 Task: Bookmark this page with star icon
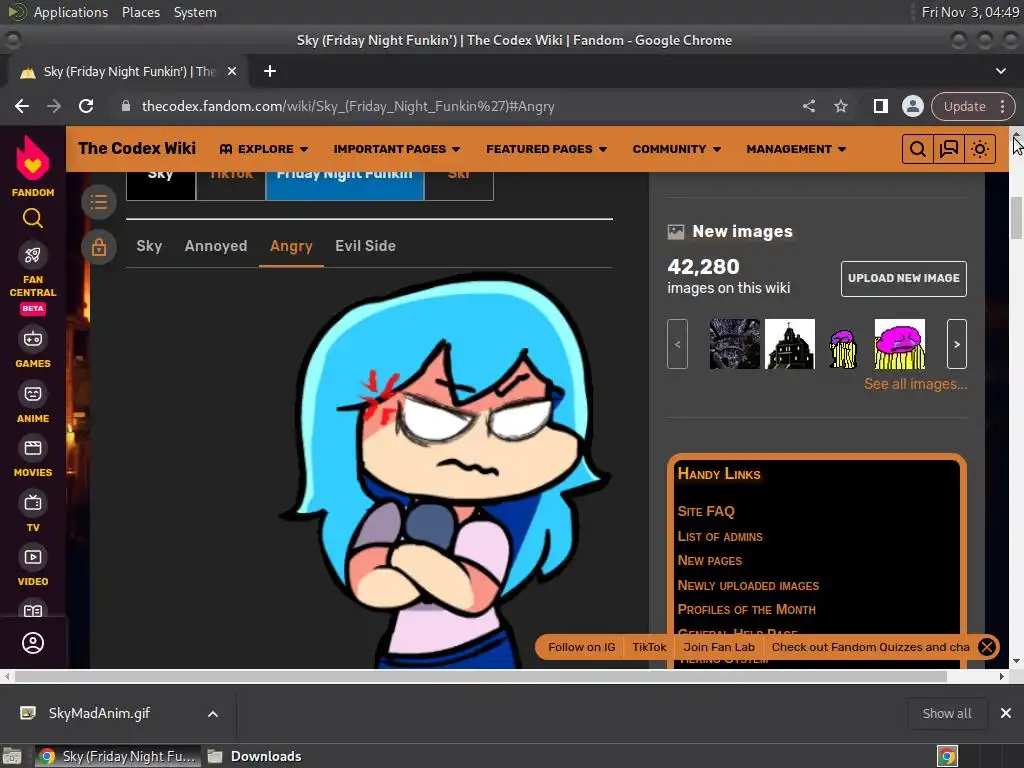840,106
